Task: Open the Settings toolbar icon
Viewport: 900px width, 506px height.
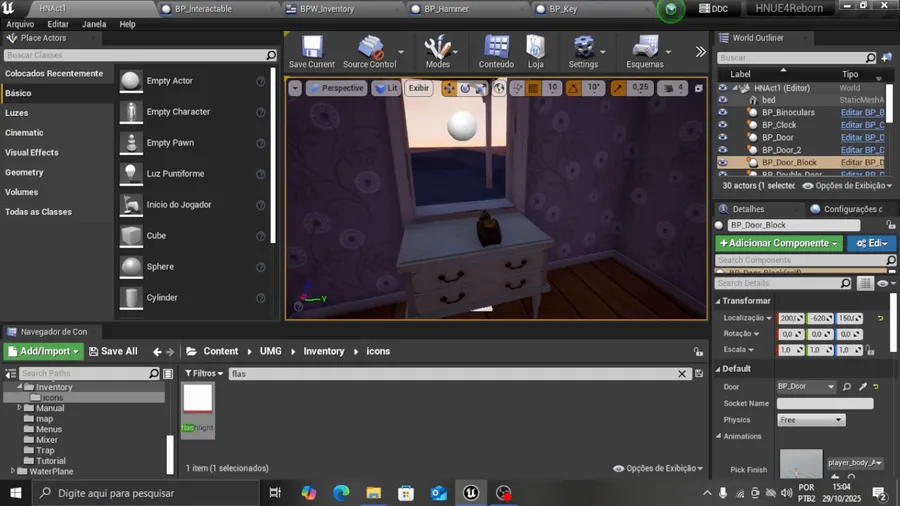Action: point(583,47)
